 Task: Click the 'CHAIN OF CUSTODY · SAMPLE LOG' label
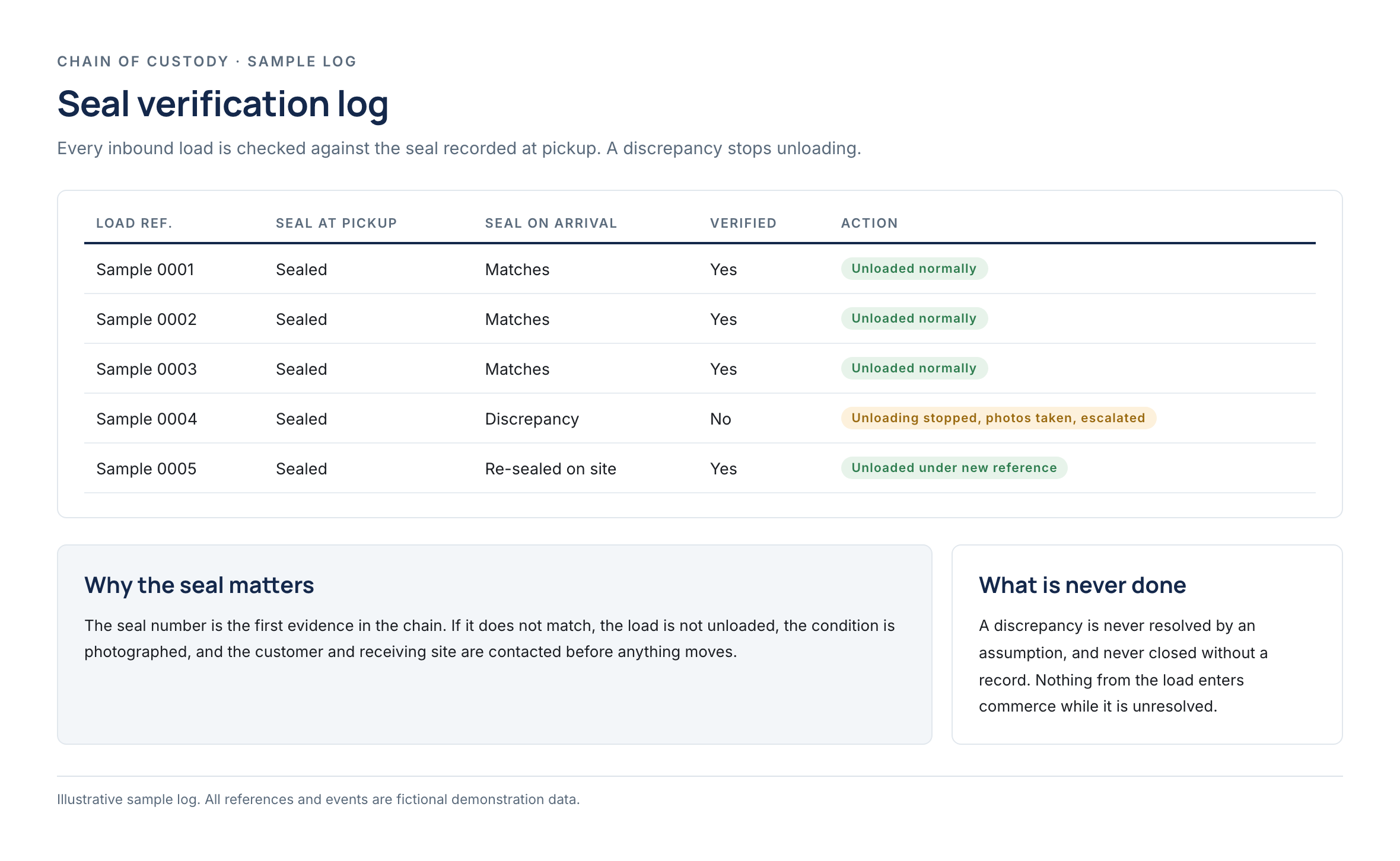[206, 62]
